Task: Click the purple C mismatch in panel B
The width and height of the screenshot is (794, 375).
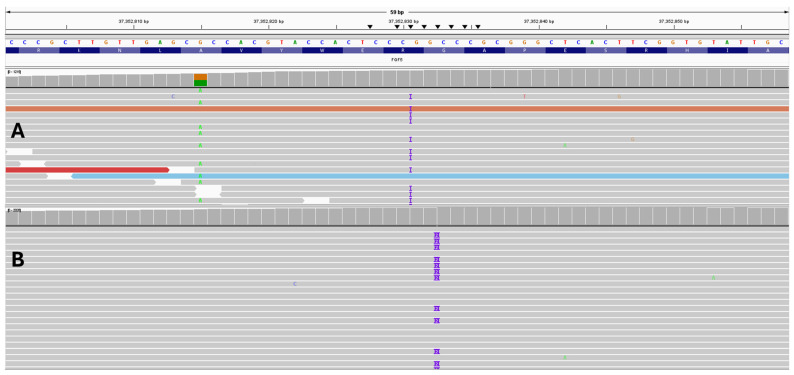Action: (x=295, y=284)
